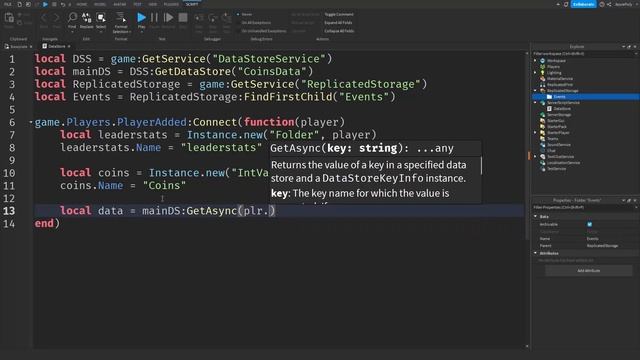Click the Select tool icon
This screenshot has width=640, height=360.
101,18
